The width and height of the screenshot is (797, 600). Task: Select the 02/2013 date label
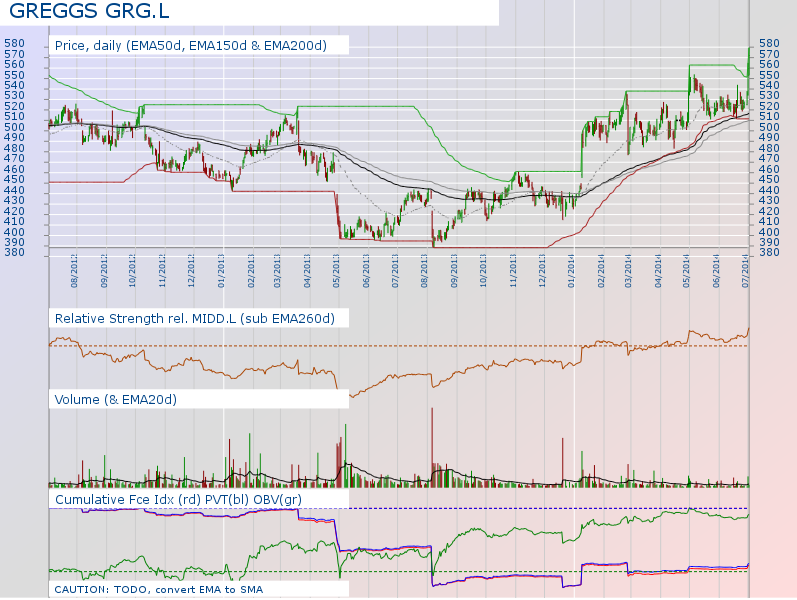(251, 271)
